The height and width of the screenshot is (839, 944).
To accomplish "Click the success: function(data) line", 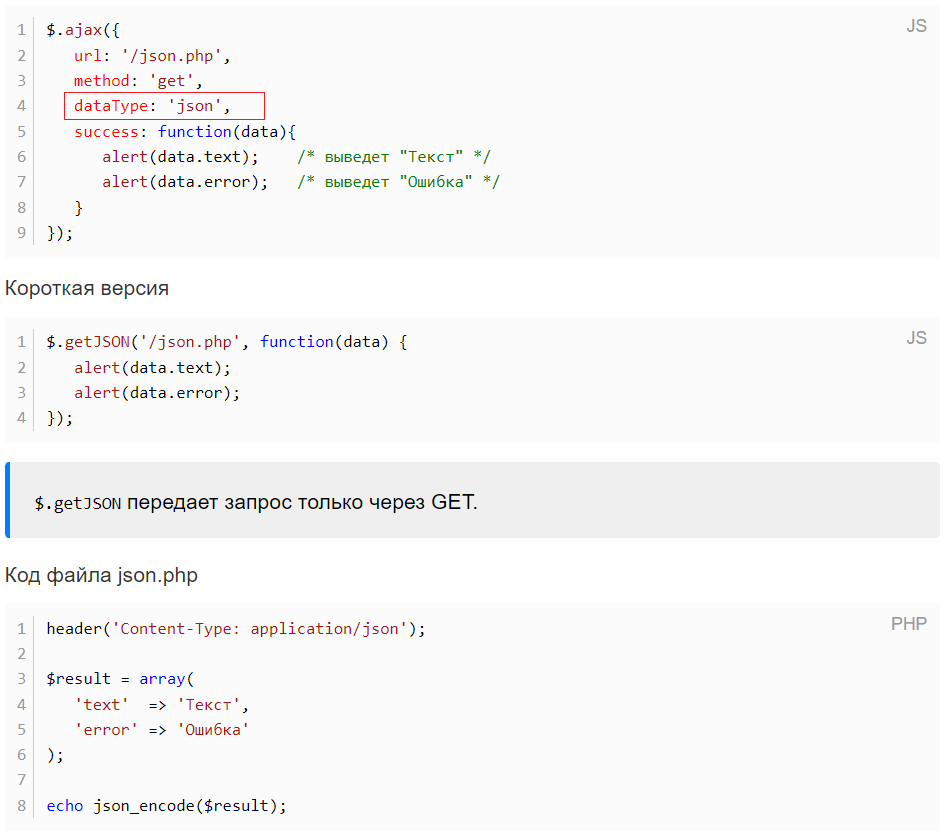I will pyautogui.click(x=185, y=132).
